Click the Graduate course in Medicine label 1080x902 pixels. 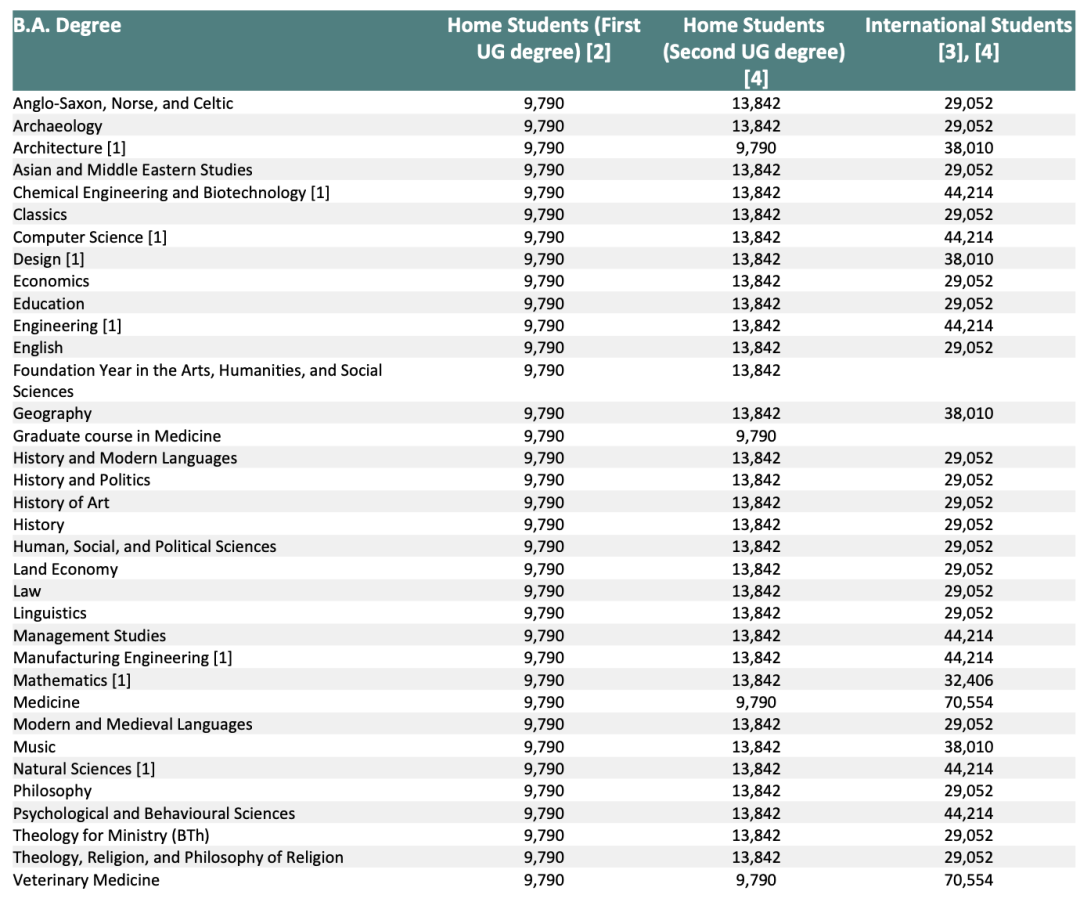[116, 436]
